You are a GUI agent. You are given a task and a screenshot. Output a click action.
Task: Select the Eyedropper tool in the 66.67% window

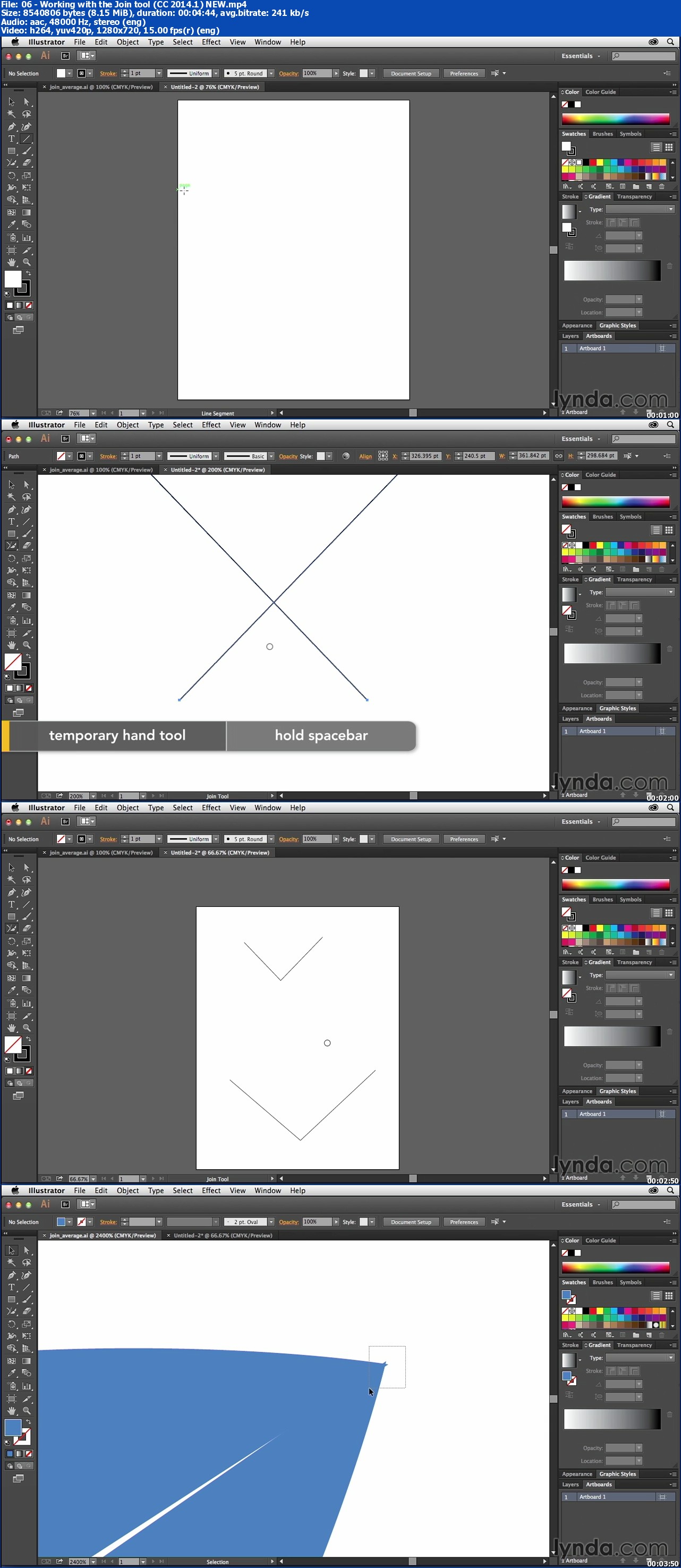pyautogui.click(x=12, y=990)
